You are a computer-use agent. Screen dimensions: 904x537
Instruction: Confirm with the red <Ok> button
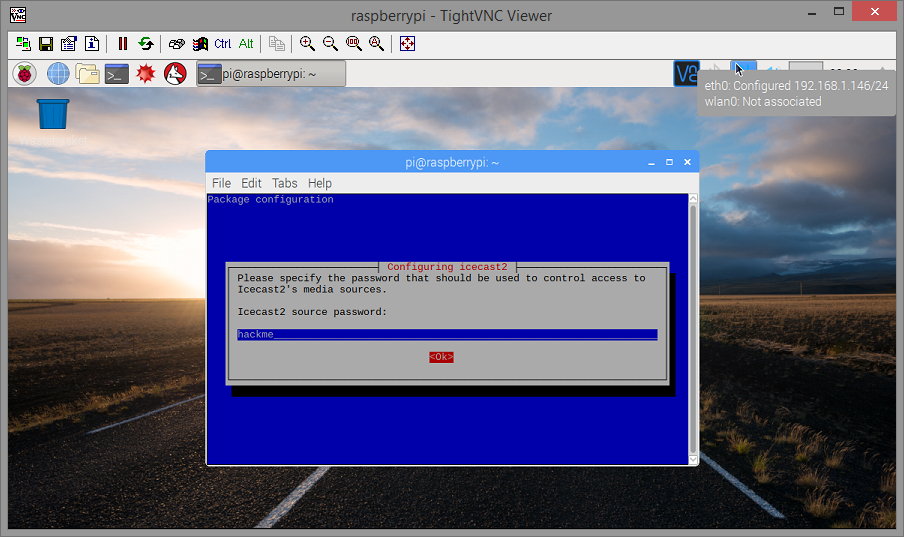[x=441, y=357]
